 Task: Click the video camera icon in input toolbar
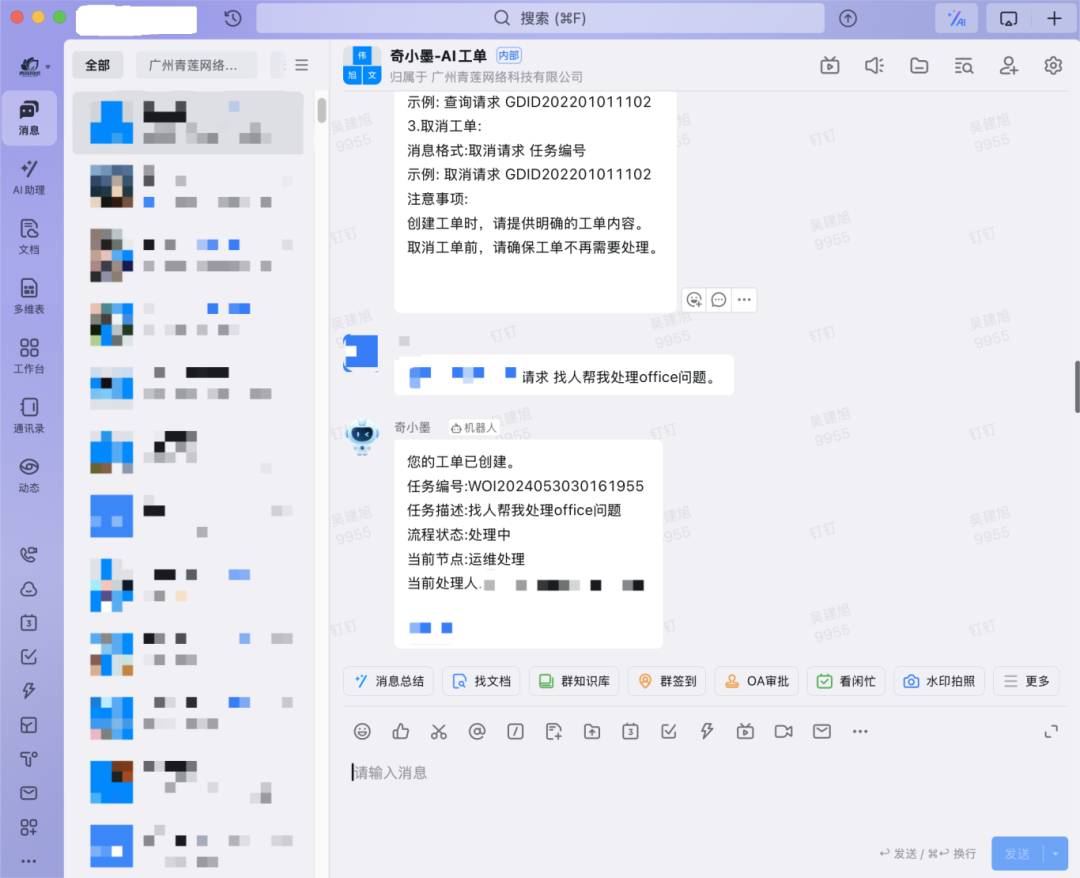click(x=783, y=731)
